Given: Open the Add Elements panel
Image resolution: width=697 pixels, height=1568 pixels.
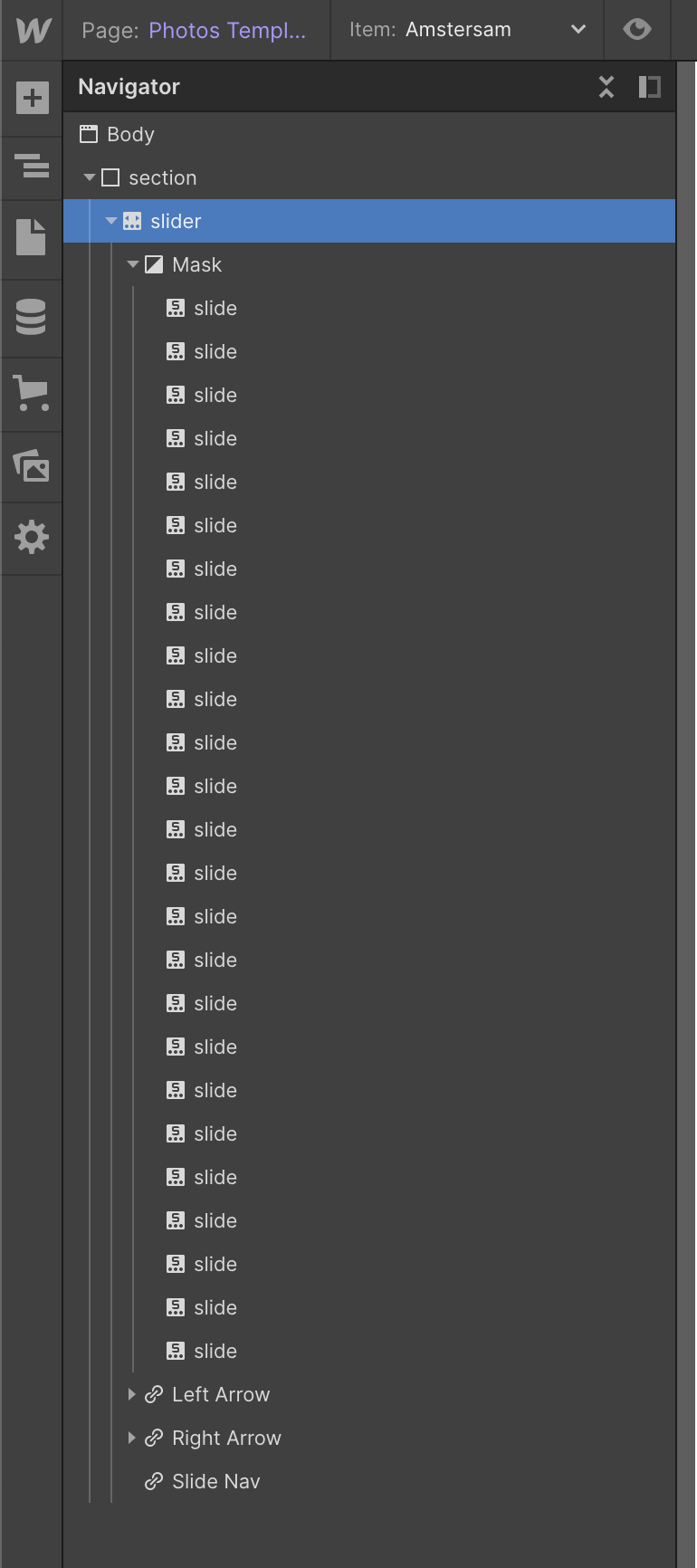Looking at the screenshot, I should click(32, 97).
